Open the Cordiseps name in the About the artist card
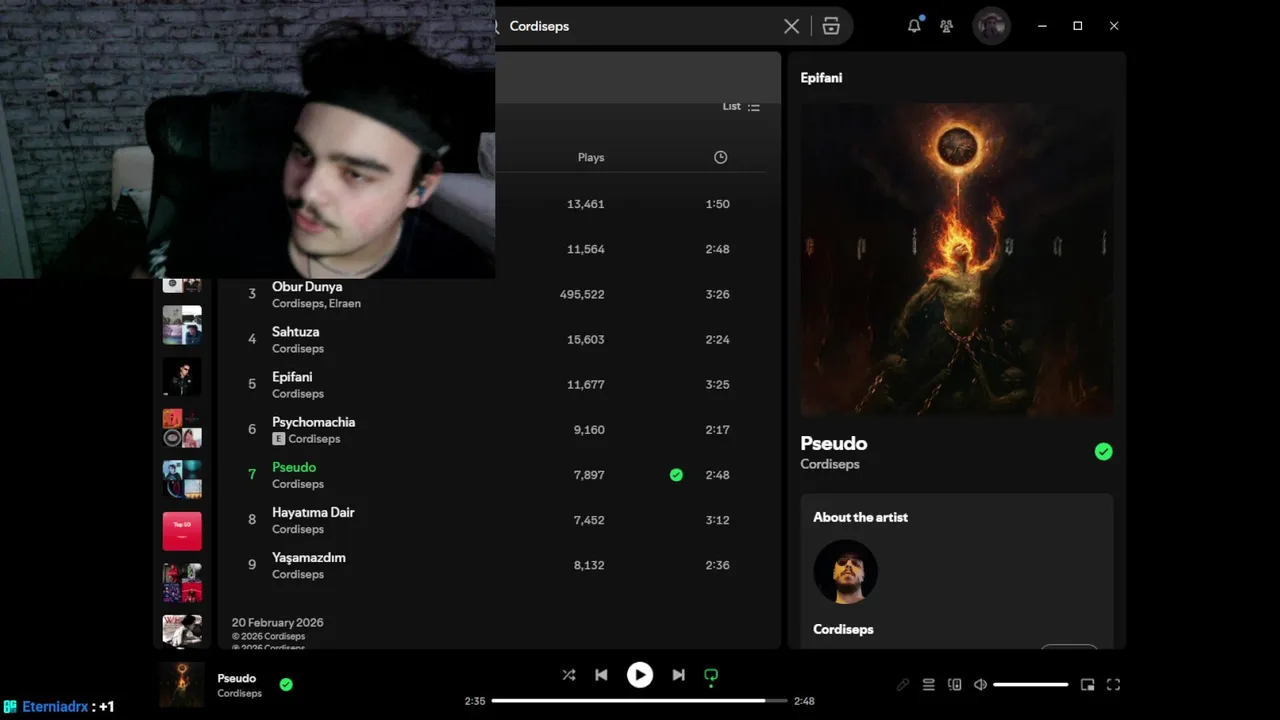The width and height of the screenshot is (1280, 720). 843,629
